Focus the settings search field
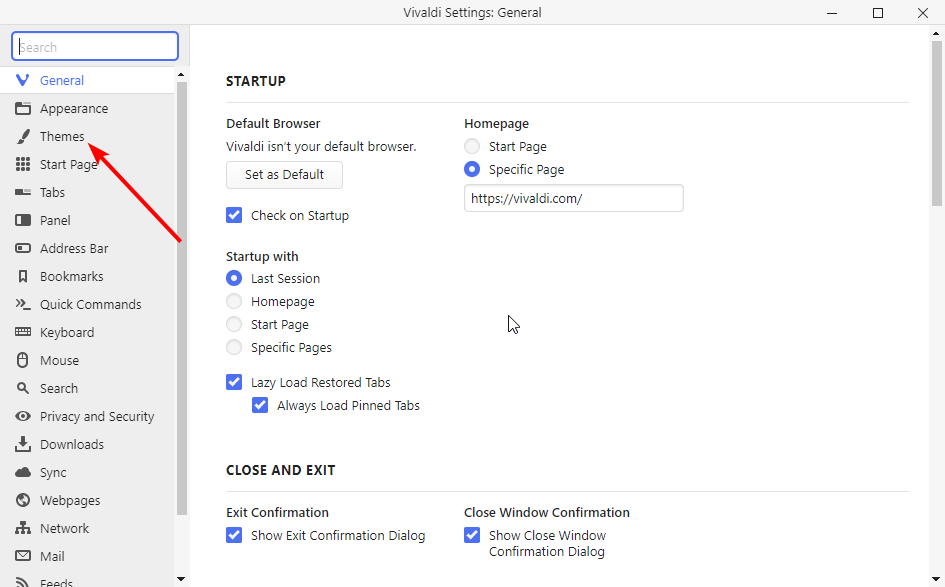Viewport: 945px width, 587px height. (x=95, y=46)
